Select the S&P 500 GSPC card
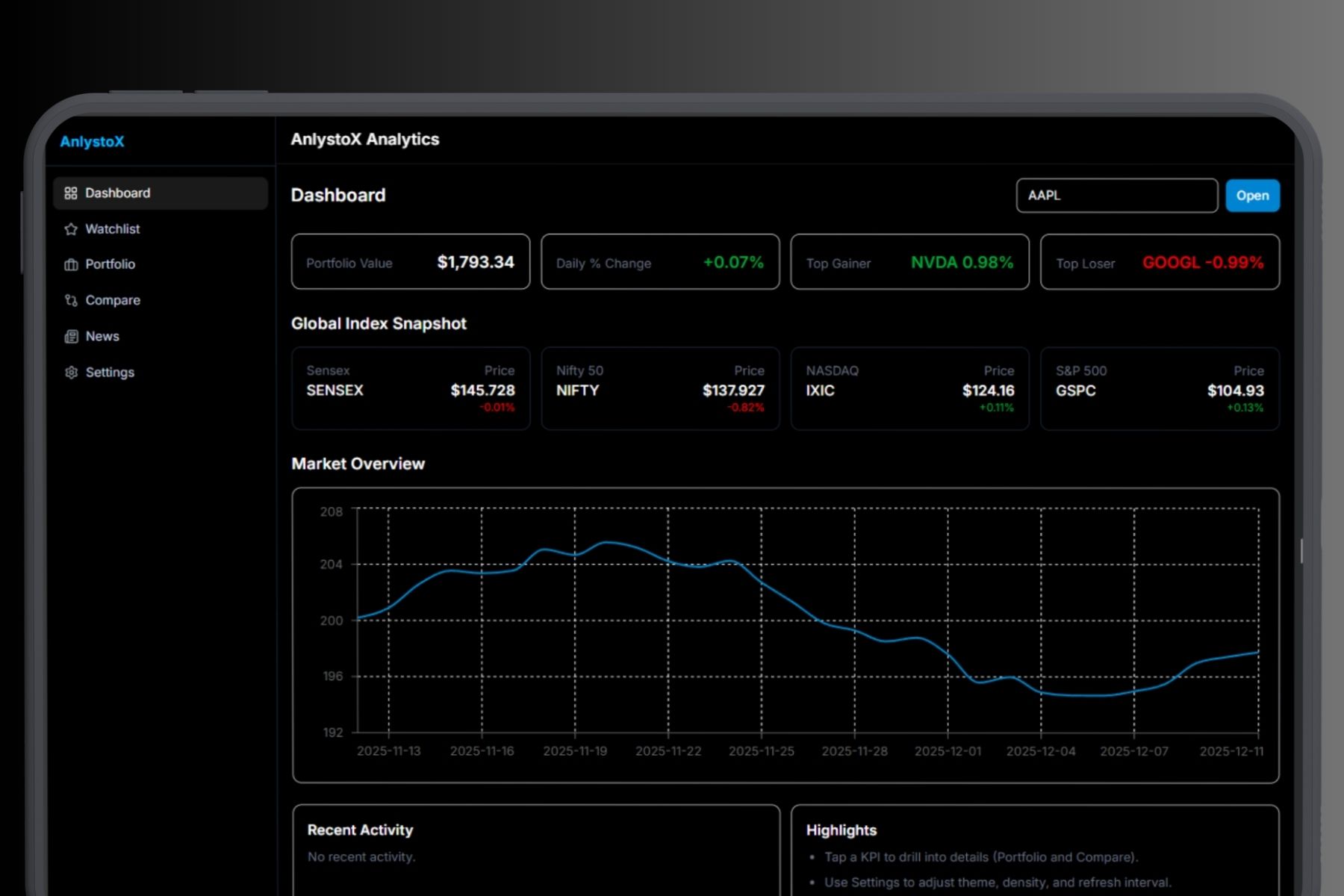The height and width of the screenshot is (896, 1344). tap(1159, 388)
